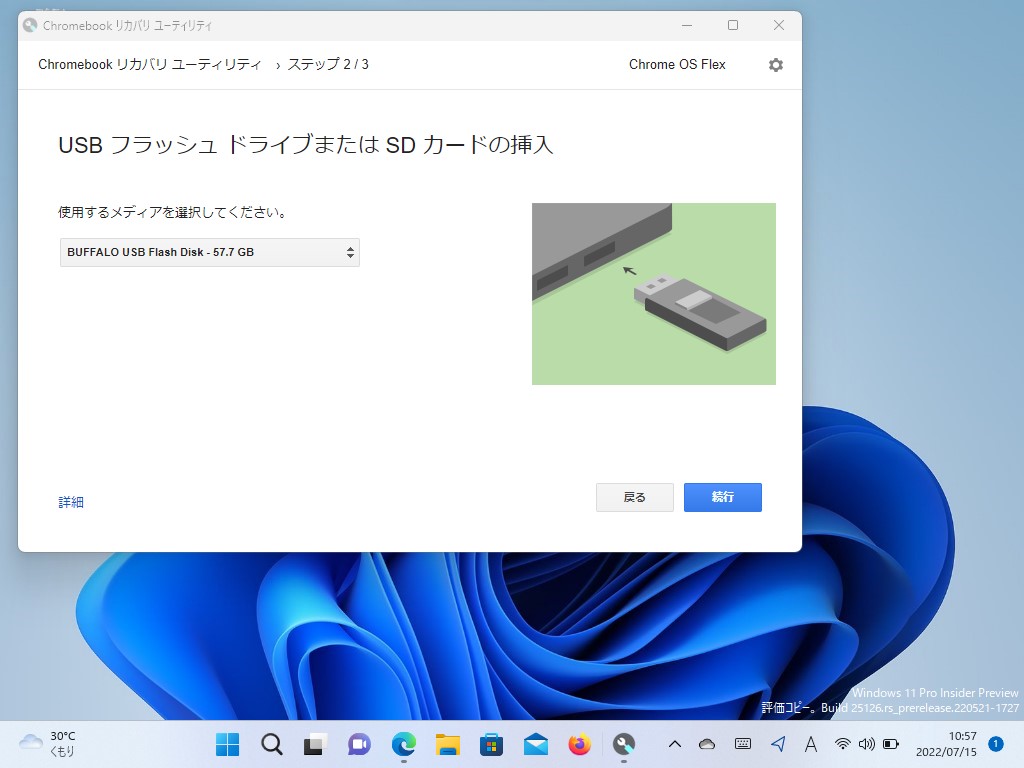Open Windows Search from the taskbar
Viewport: 1024px width, 768px height.
pyautogui.click(x=270, y=744)
